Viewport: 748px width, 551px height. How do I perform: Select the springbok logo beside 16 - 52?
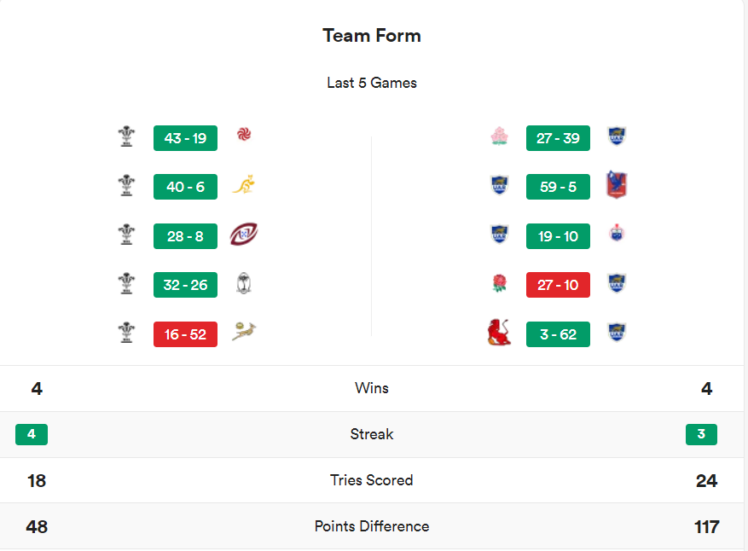(x=244, y=332)
